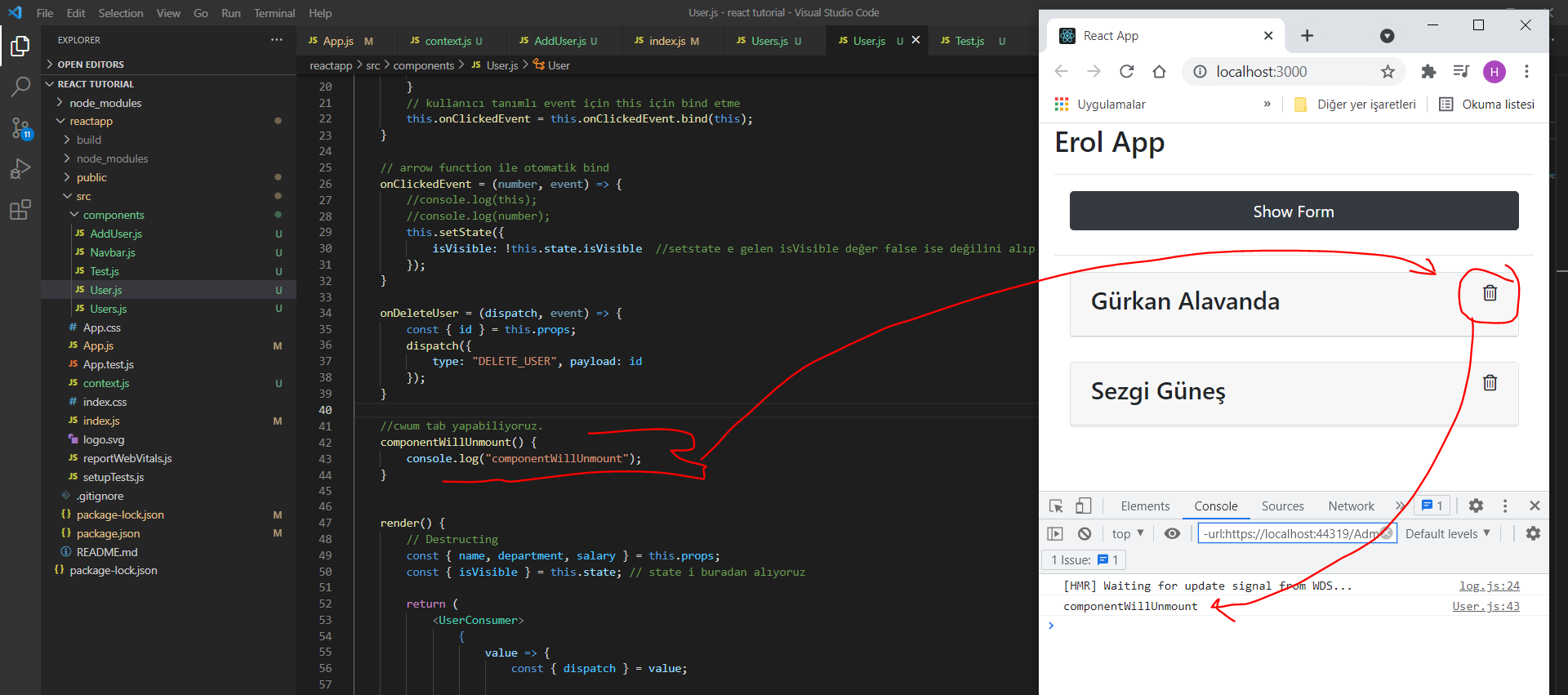Toggle live expression eye icon
This screenshot has width=1568, height=695.
tap(1172, 534)
